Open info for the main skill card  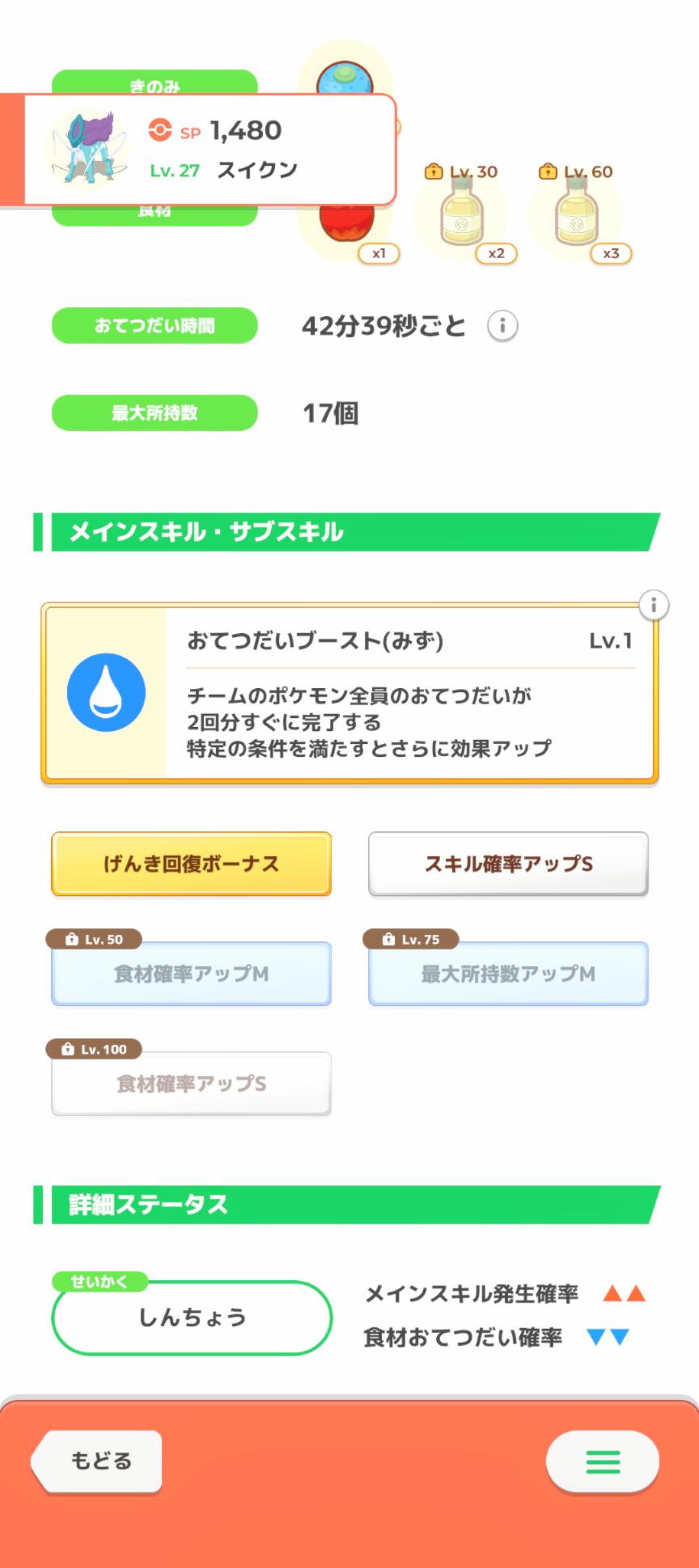click(653, 605)
